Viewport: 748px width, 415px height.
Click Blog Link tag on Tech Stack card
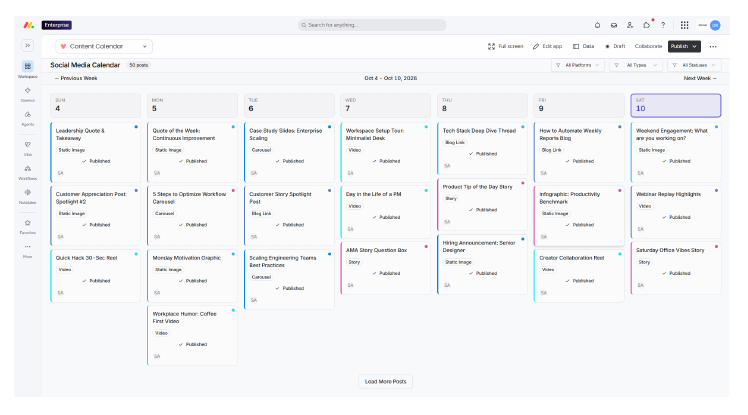(x=455, y=142)
